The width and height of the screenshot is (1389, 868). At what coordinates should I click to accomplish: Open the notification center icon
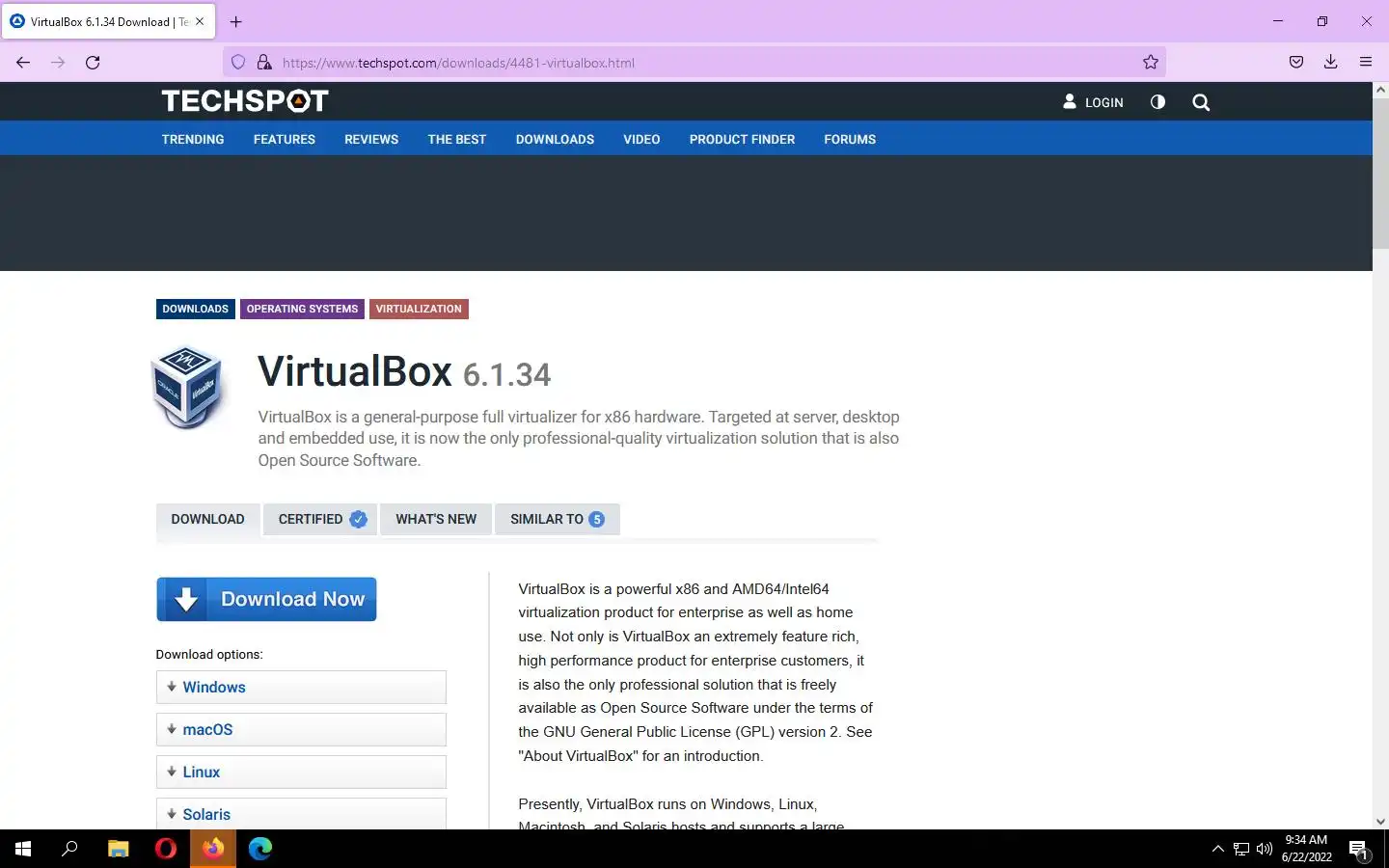(1359, 850)
